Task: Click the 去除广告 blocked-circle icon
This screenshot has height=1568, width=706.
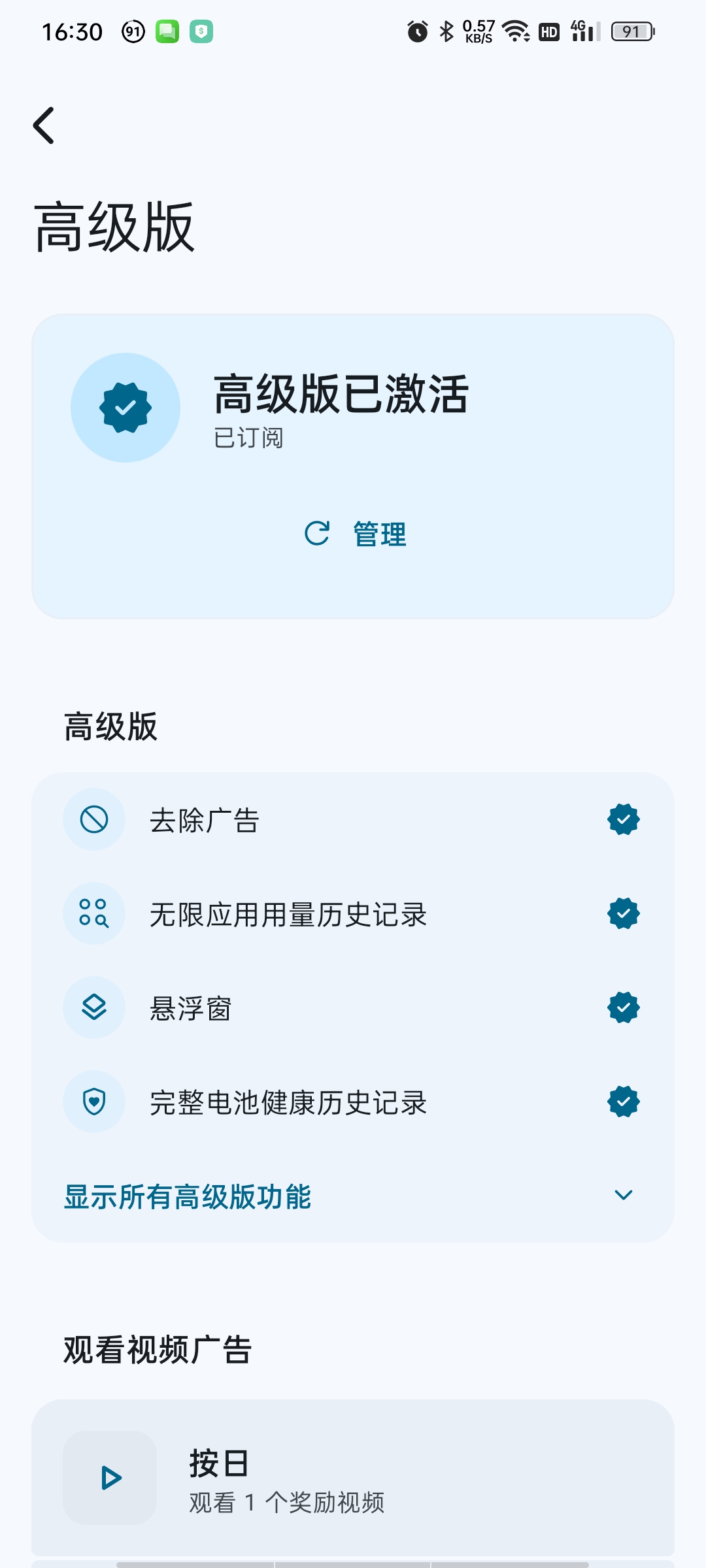Action: [x=94, y=819]
